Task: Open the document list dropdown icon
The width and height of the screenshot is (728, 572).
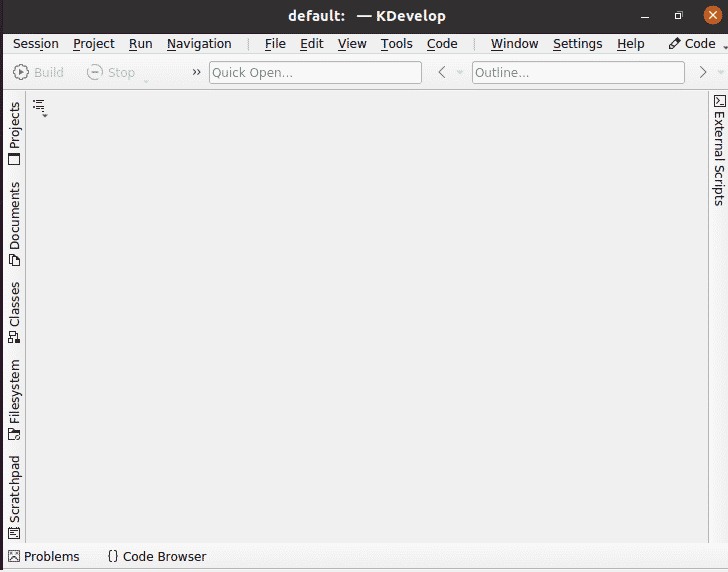Action: (40, 108)
